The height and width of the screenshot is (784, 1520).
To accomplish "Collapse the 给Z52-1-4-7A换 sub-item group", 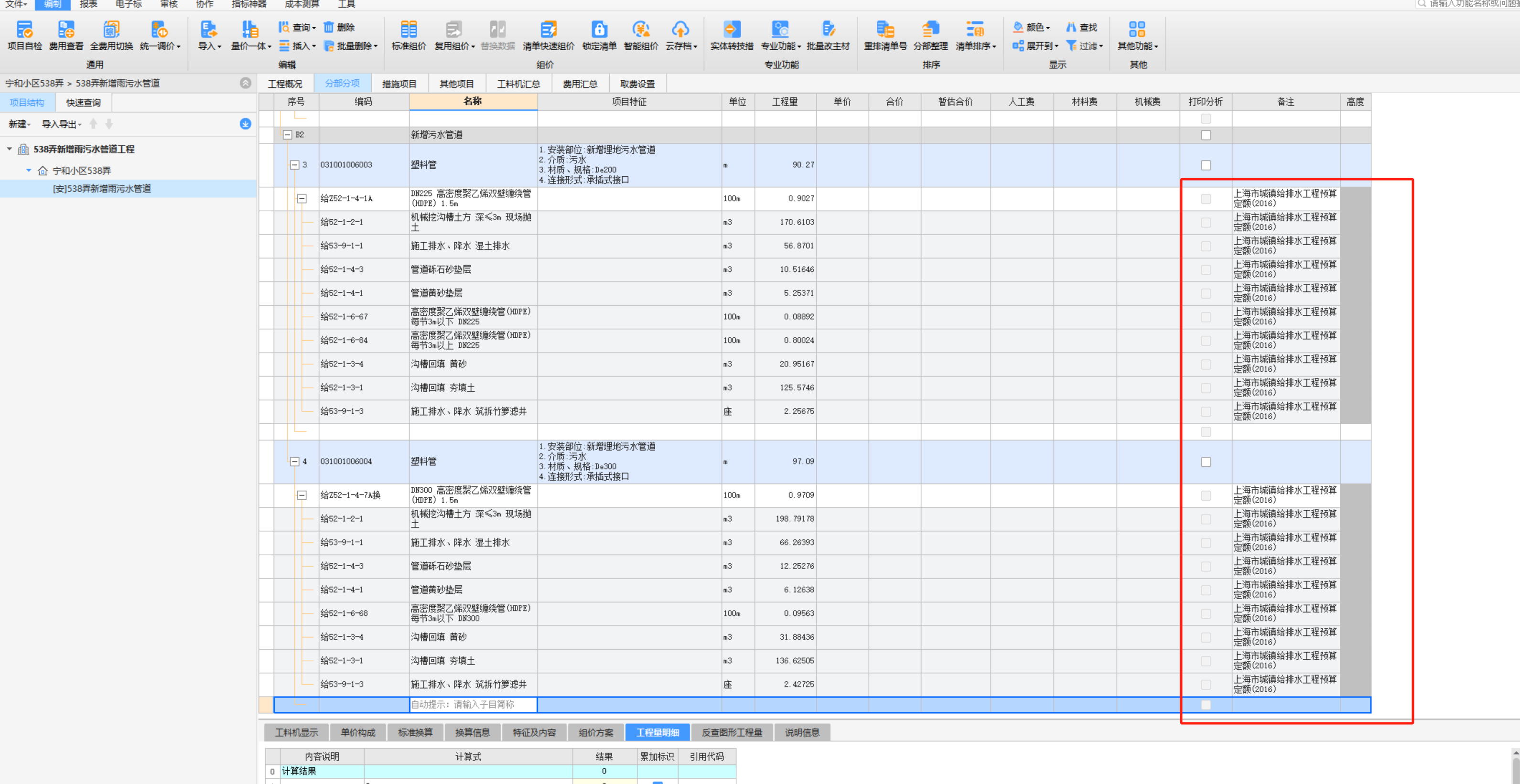I will (302, 495).
